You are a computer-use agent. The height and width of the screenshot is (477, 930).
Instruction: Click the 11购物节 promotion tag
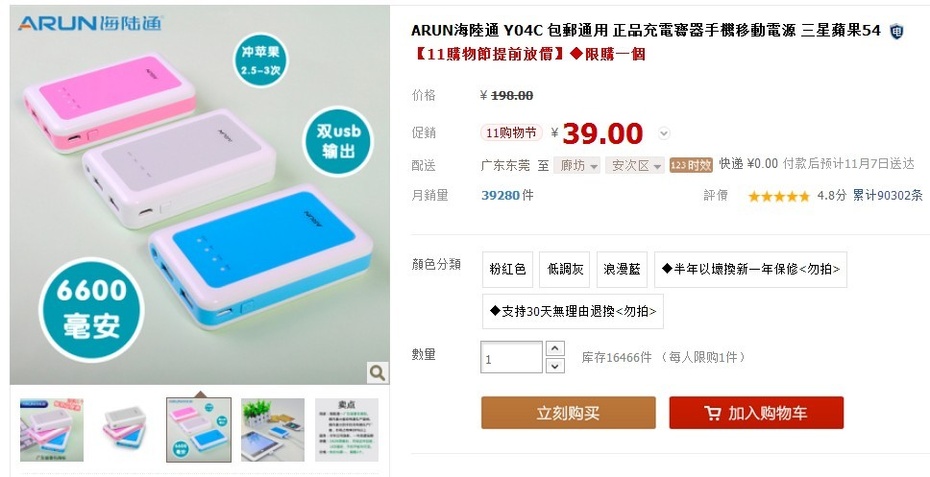tap(511, 133)
